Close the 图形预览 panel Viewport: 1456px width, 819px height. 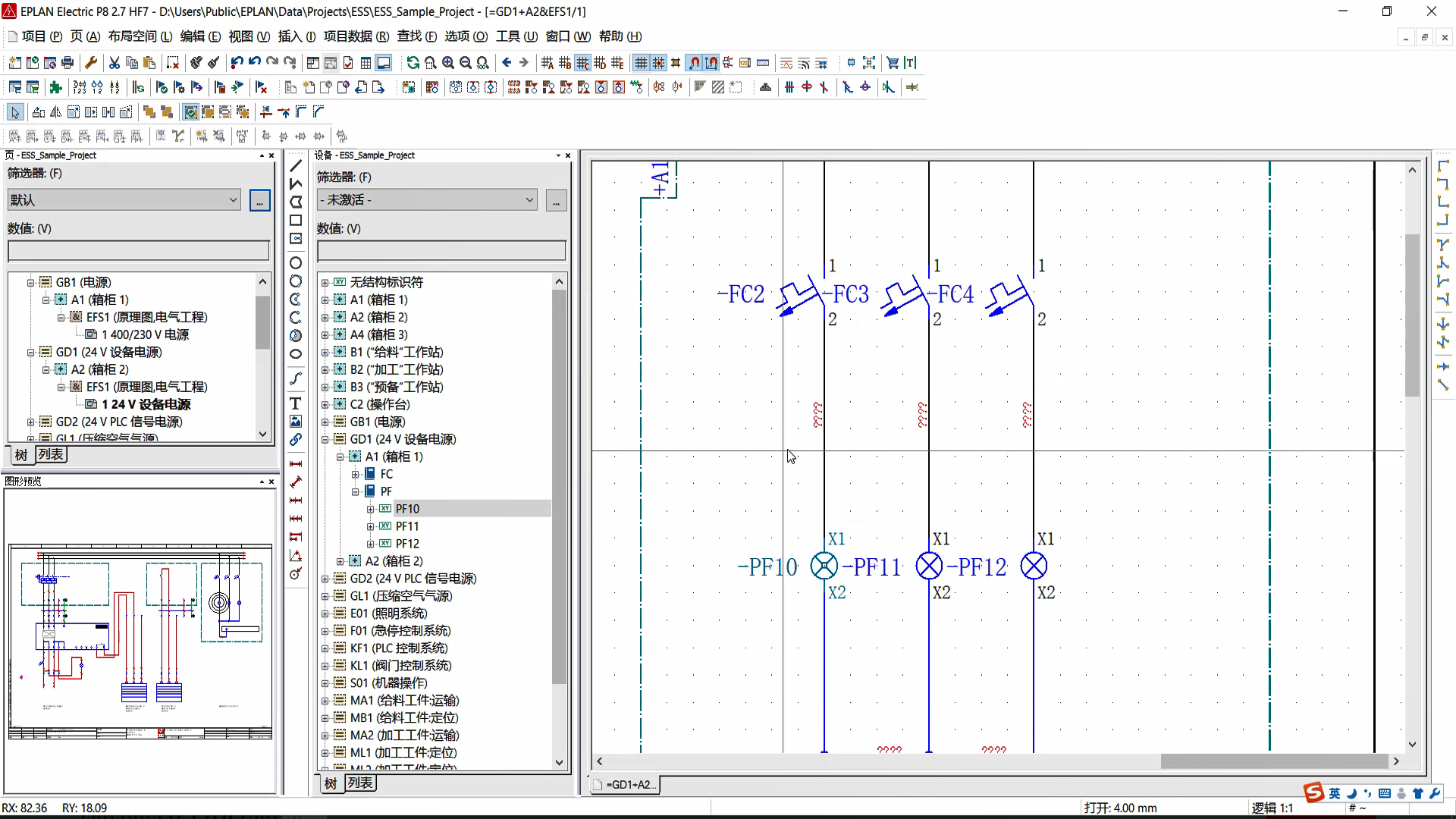tap(271, 482)
